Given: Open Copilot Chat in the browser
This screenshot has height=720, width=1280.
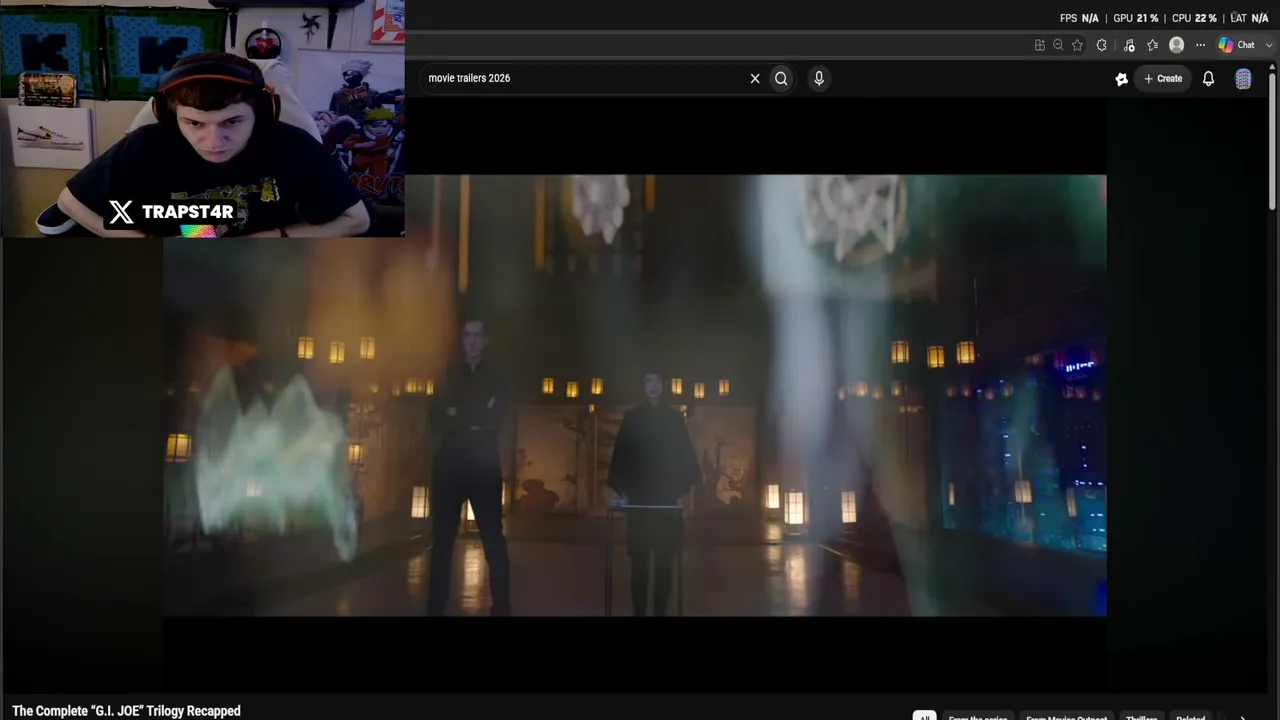Looking at the screenshot, I should [x=1236, y=45].
